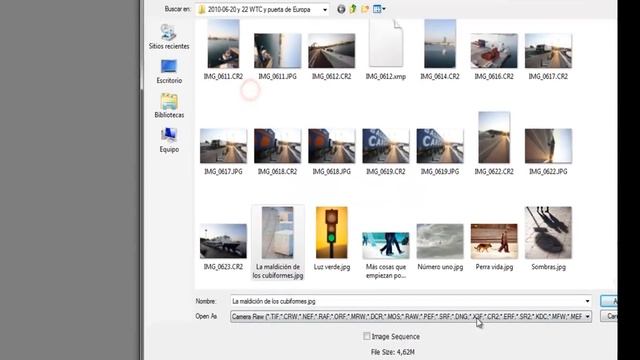Select IMG_0622.JPG thumbnail

point(548,146)
